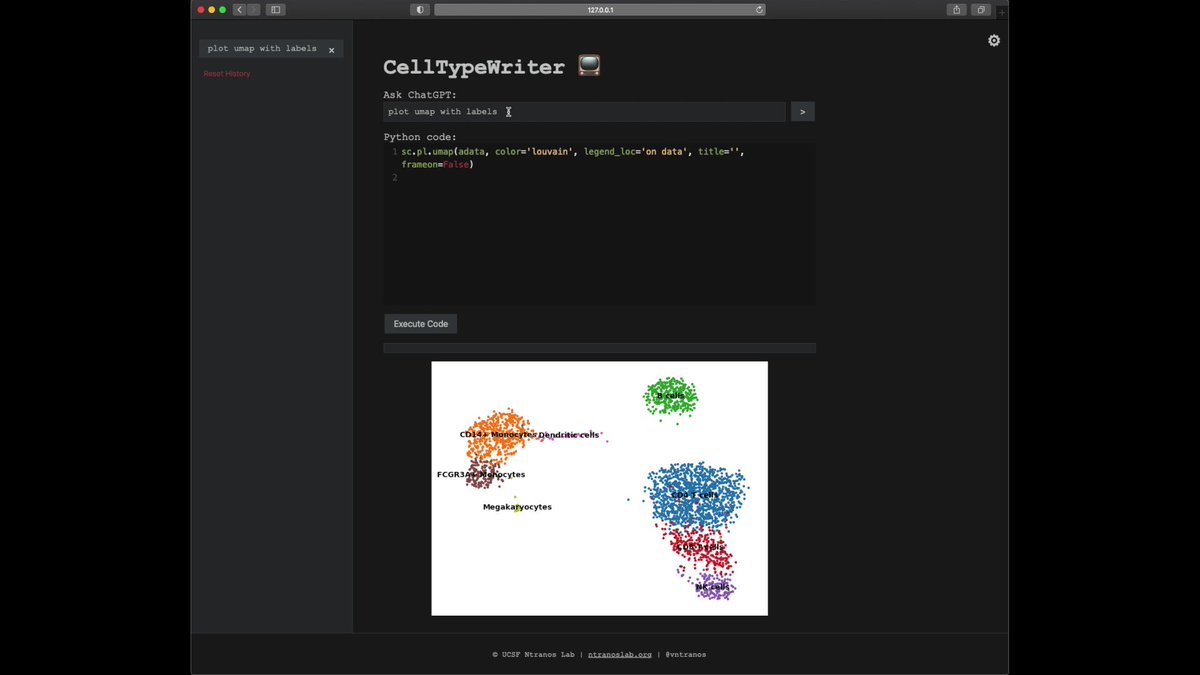
Task: Open Safari's share button
Action: tap(957, 9)
